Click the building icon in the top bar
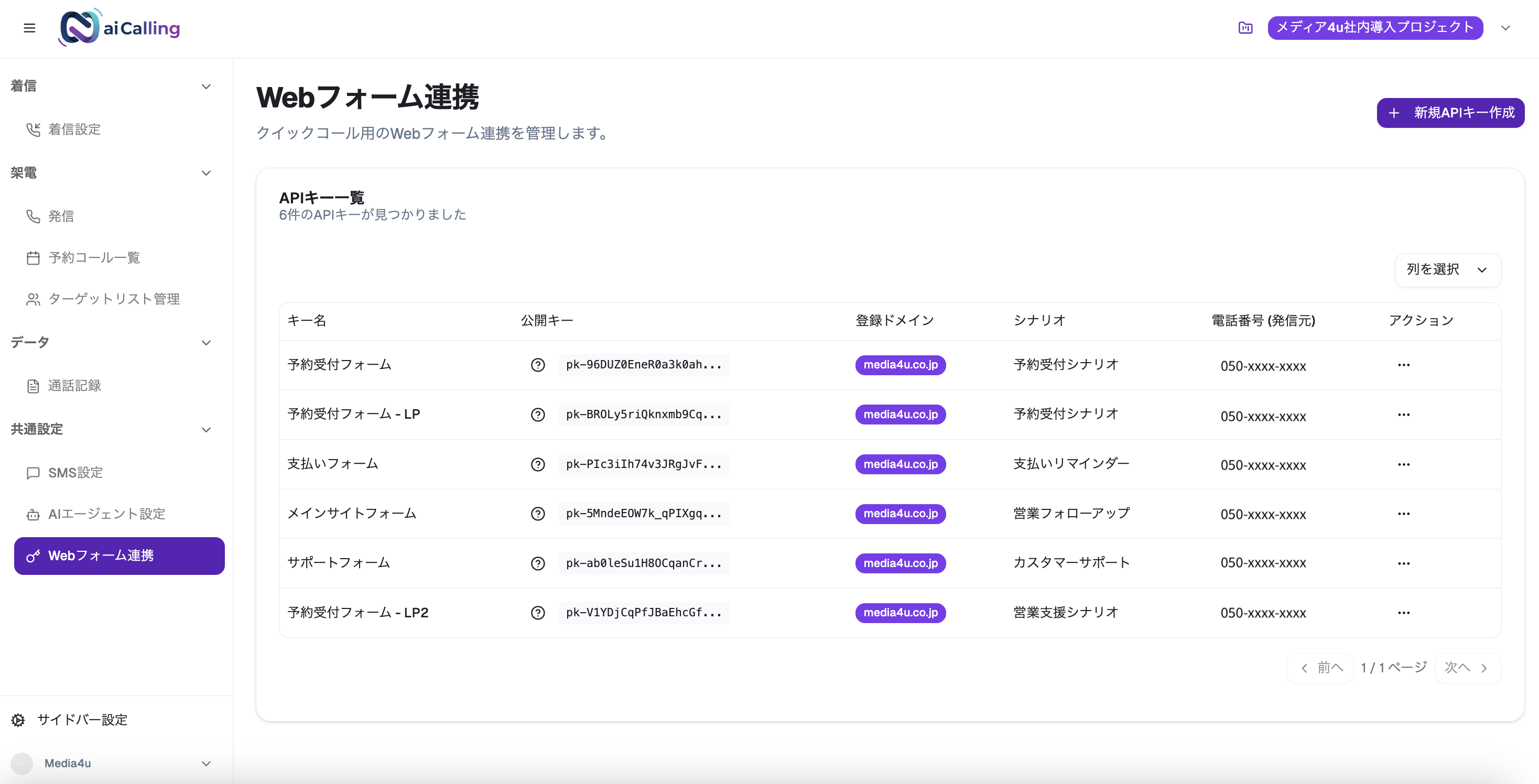1539x784 pixels. [x=1245, y=27]
